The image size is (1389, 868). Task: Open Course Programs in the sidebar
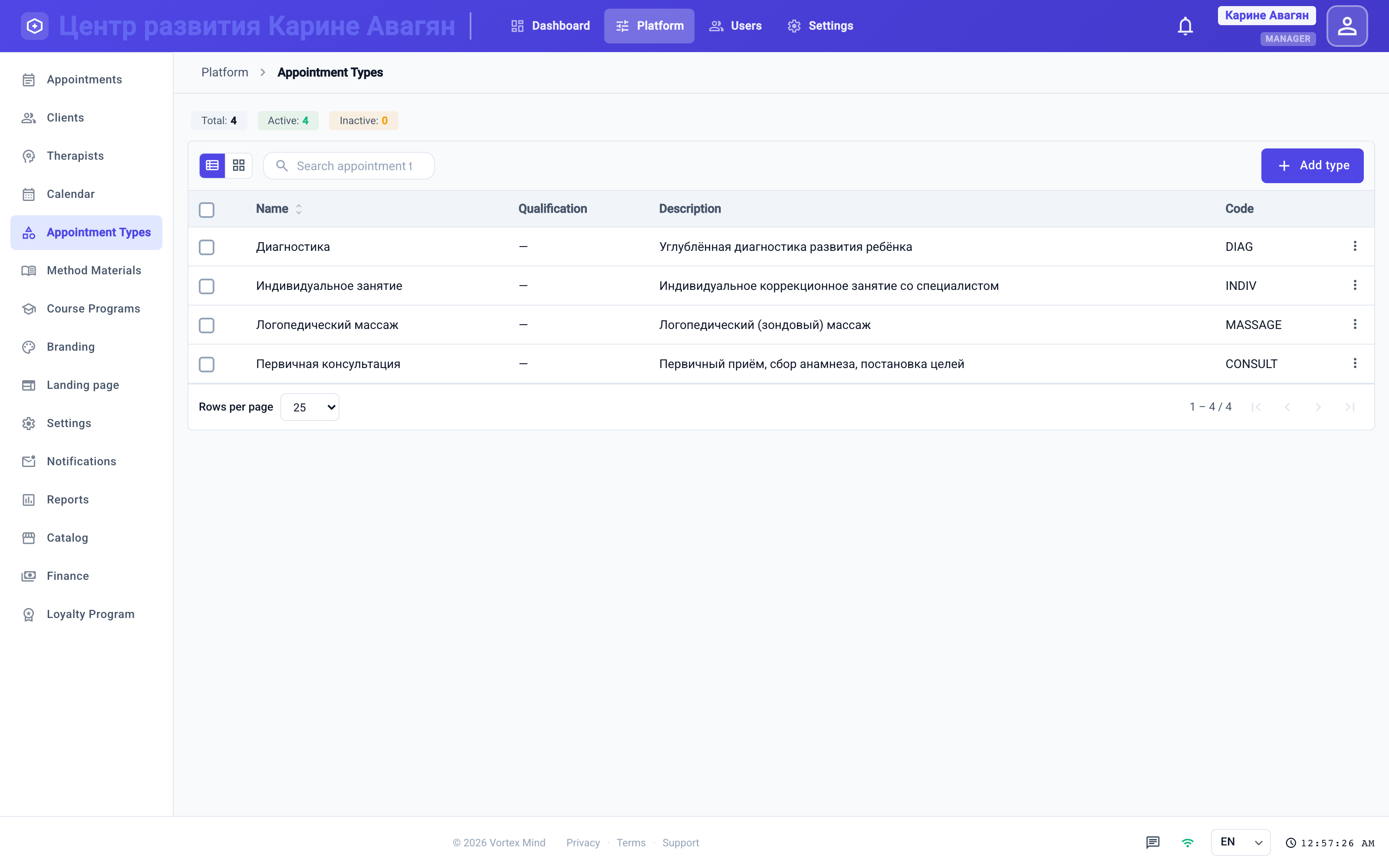pos(86,309)
